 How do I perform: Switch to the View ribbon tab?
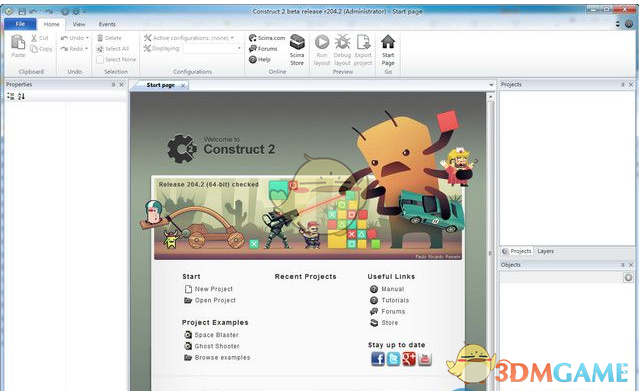click(x=79, y=24)
